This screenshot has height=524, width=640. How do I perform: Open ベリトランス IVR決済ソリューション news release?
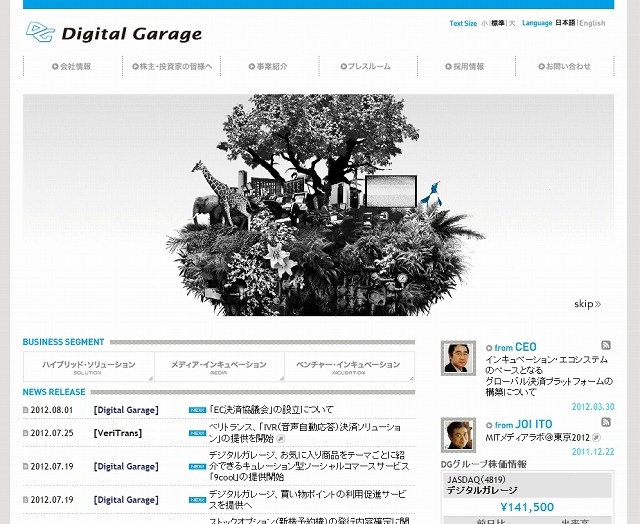(305, 433)
